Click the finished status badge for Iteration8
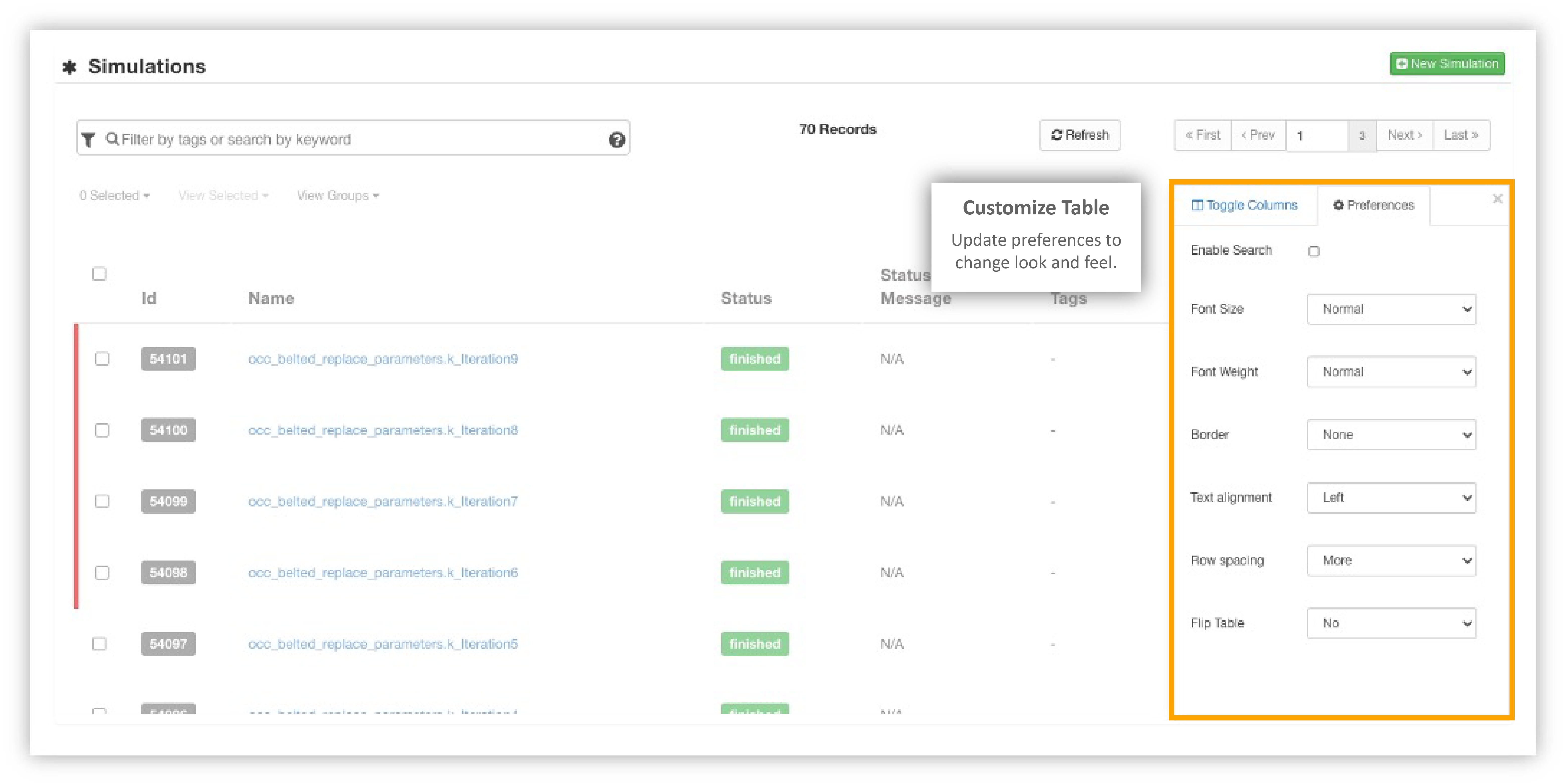 coord(754,430)
